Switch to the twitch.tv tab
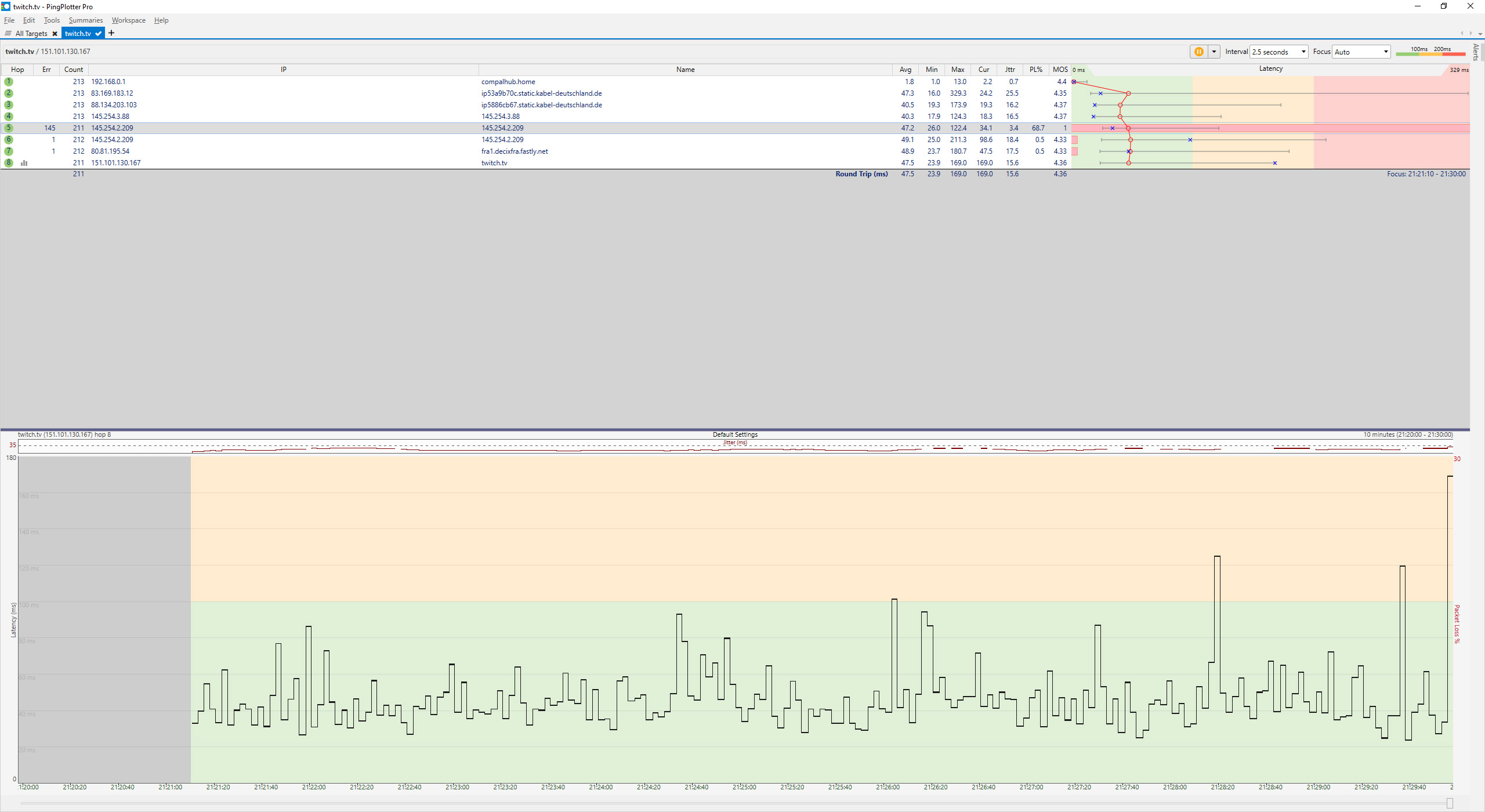The height and width of the screenshot is (812, 1485). (78, 34)
